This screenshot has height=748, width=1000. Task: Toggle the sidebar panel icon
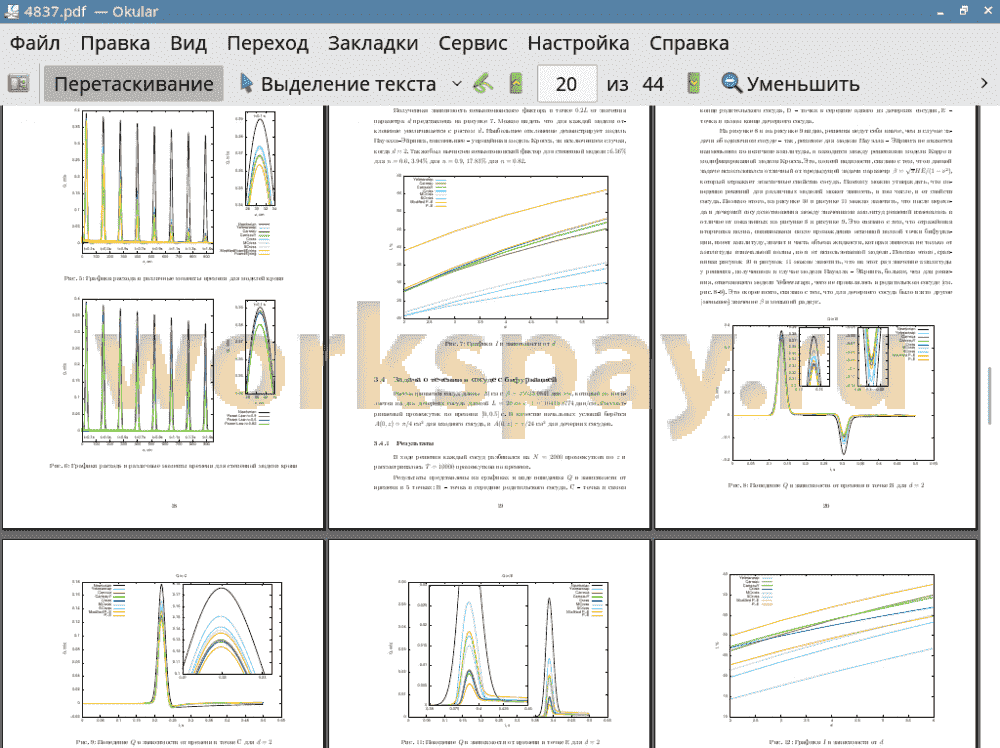coord(18,84)
